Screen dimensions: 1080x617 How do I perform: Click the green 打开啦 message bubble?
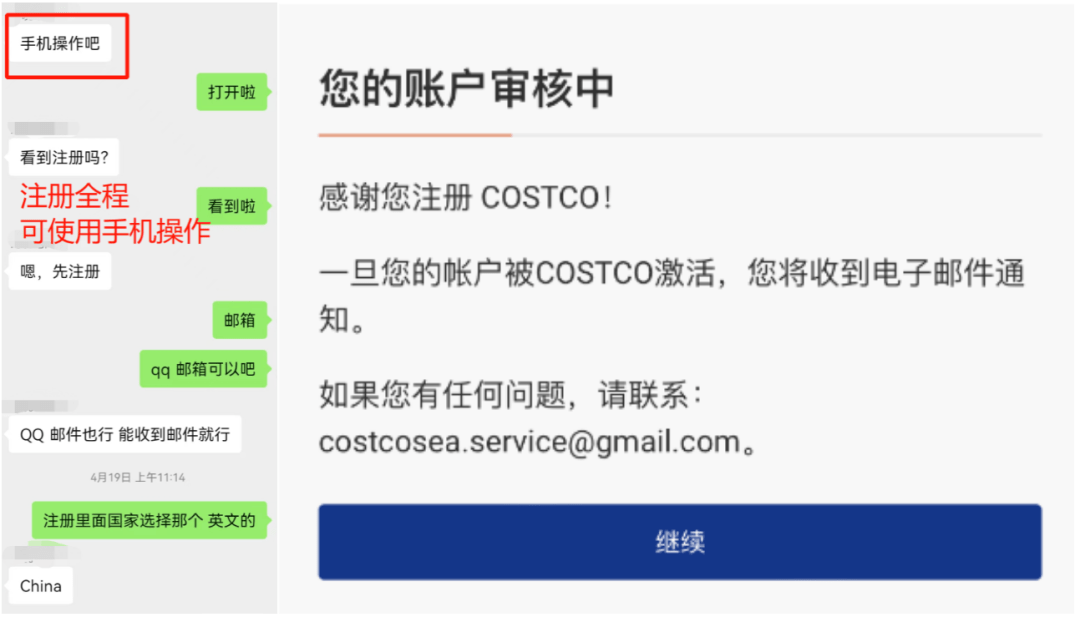pos(232,92)
